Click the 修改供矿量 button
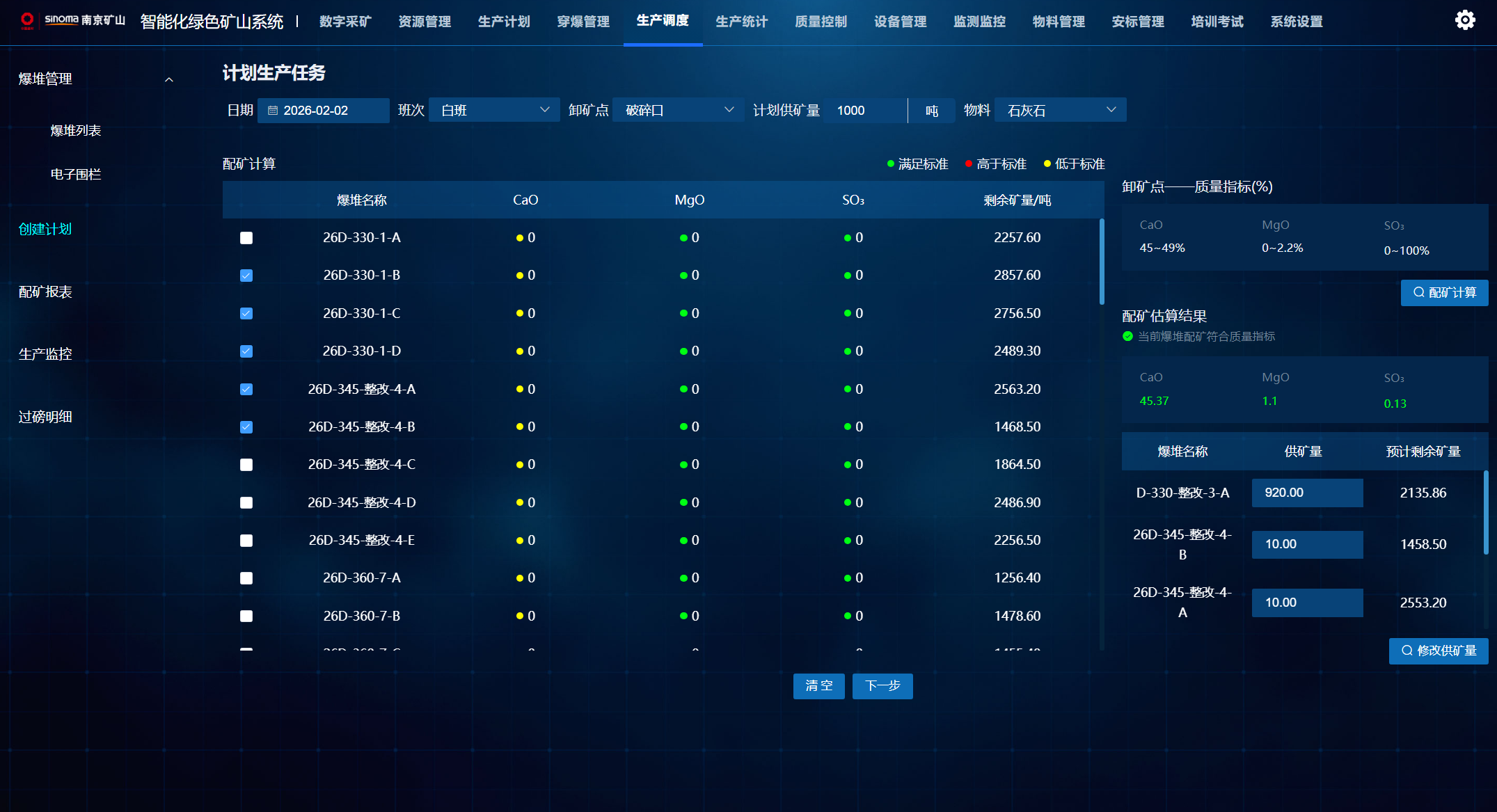This screenshot has width=1497, height=812. 1439,651
